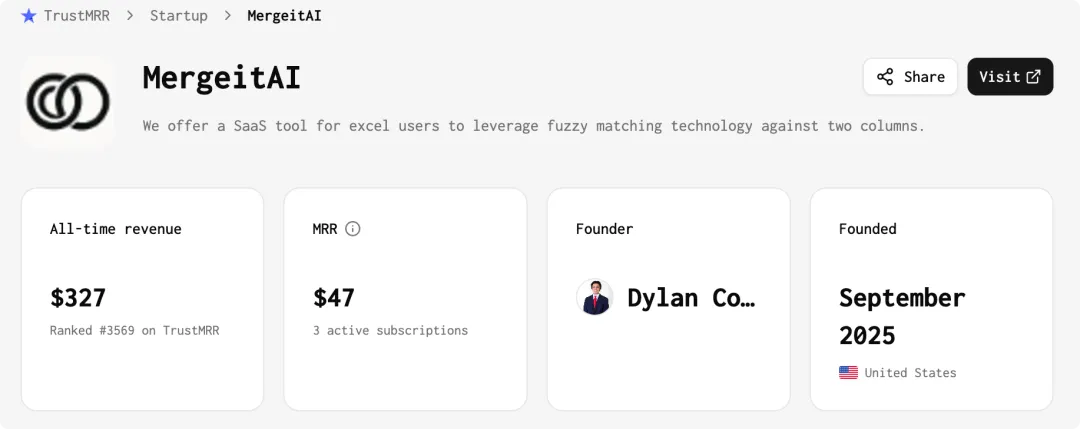Select the MergeitAI breadcrumb text

(284, 16)
